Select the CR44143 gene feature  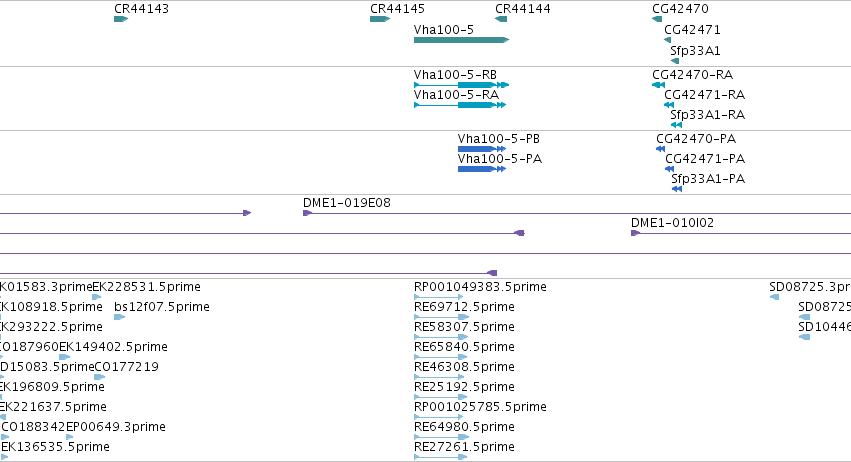coord(121,19)
